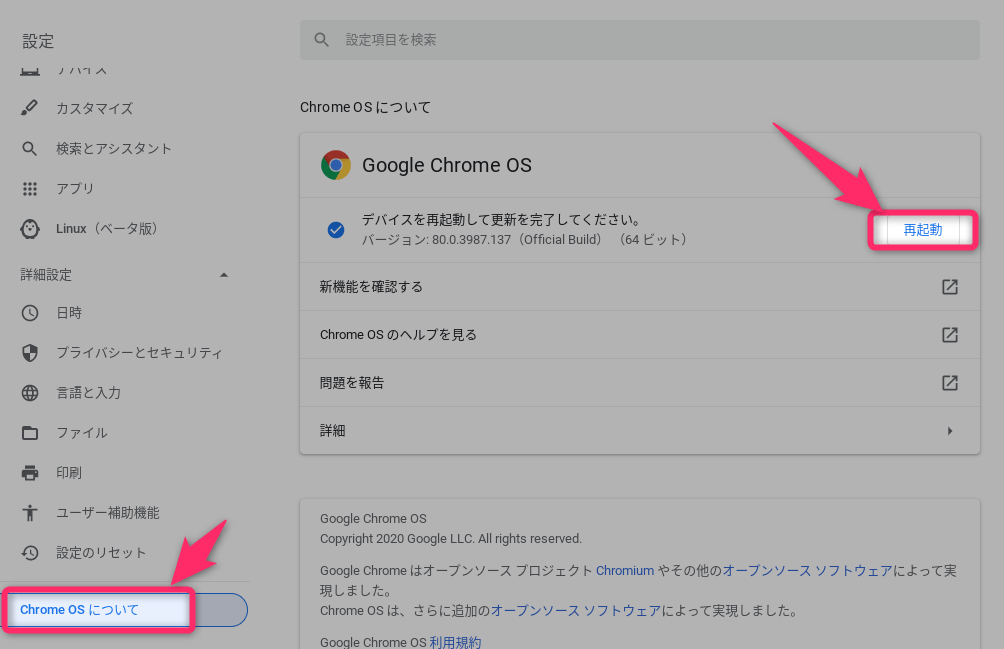Click the search icon in settings search bar
The height and width of the screenshot is (649, 1004).
point(321,40)
